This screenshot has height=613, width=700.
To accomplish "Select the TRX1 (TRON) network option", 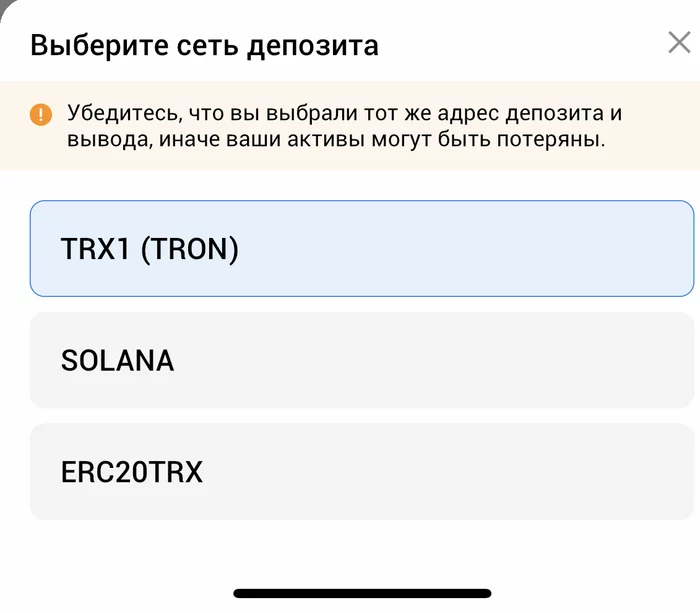I will tap(362, 248).
